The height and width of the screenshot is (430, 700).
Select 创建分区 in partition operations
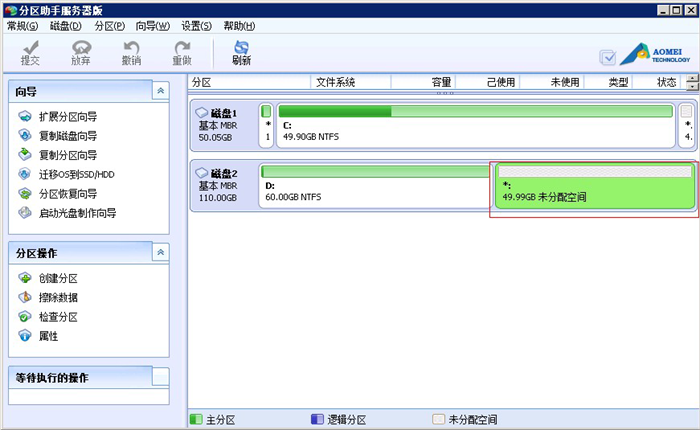[x=57, y=278]
